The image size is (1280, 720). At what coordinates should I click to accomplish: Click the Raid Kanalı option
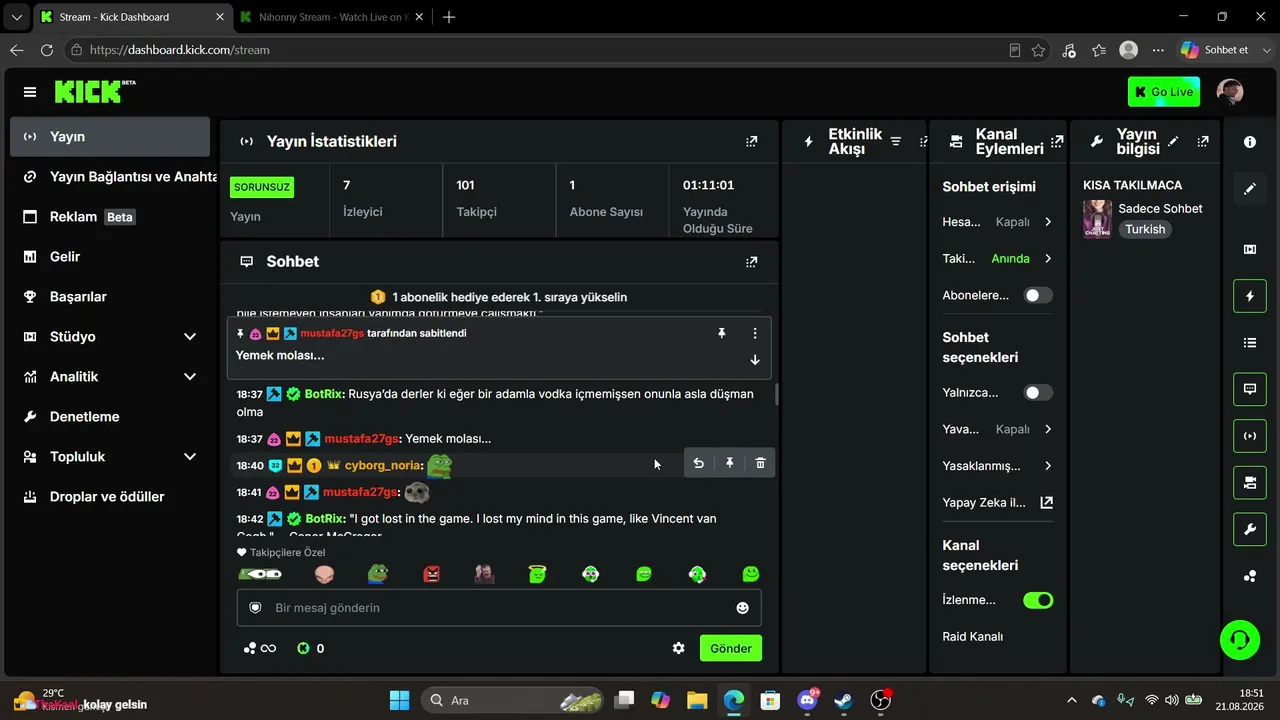(x=973, y=636)
